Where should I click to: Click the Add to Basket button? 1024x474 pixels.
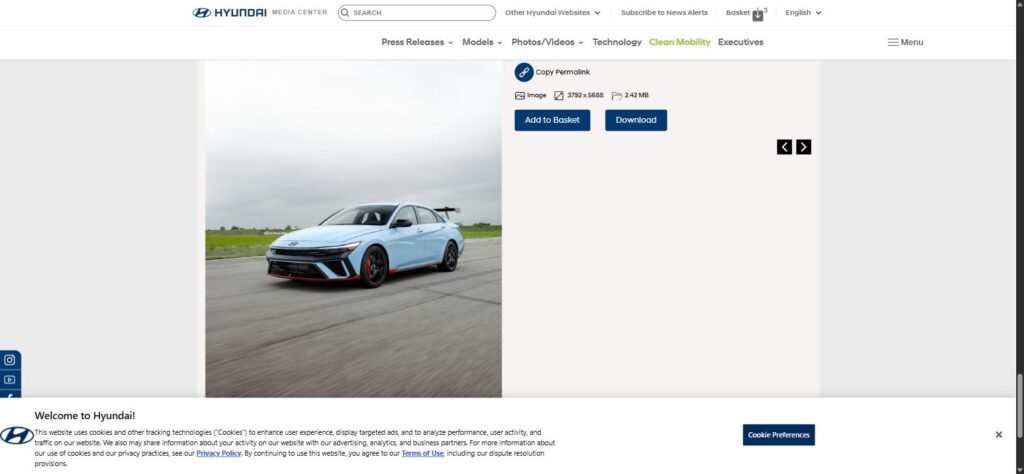coord(552,120)
